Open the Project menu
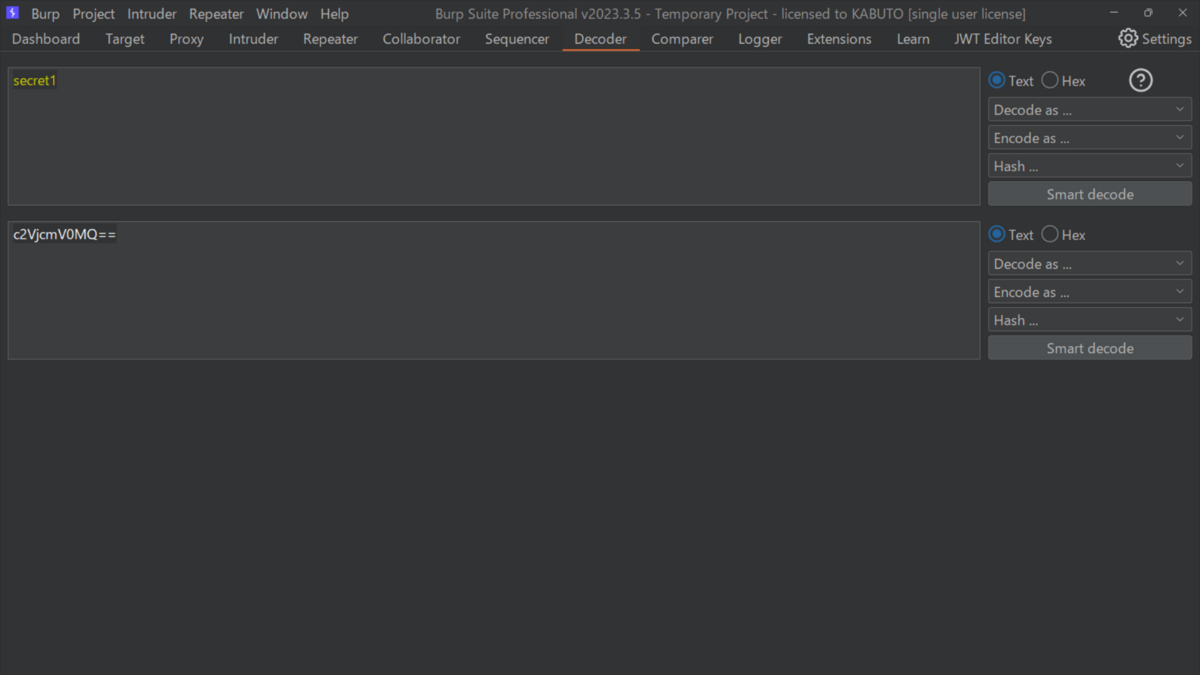The width and height of the screenshot is (1200, 675). (x=94, y=14)
